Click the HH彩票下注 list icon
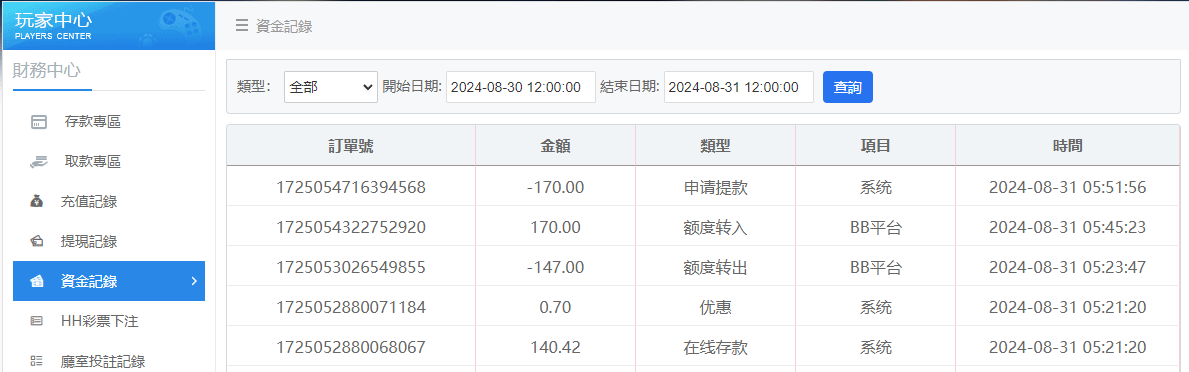Image resolution: width=1189 pixels, height=372 pixels. click(x=36, y=321)
